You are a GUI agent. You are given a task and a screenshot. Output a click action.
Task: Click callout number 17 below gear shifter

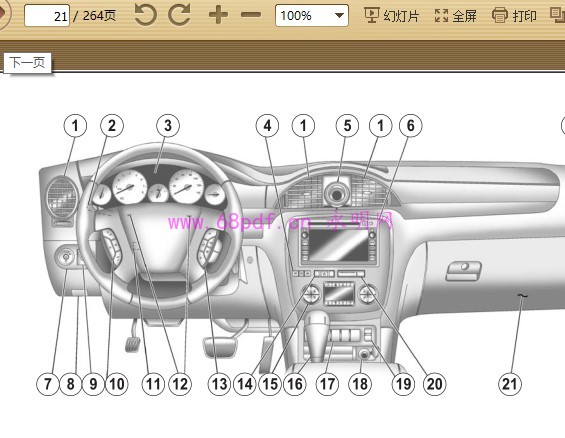pos(328,384)
